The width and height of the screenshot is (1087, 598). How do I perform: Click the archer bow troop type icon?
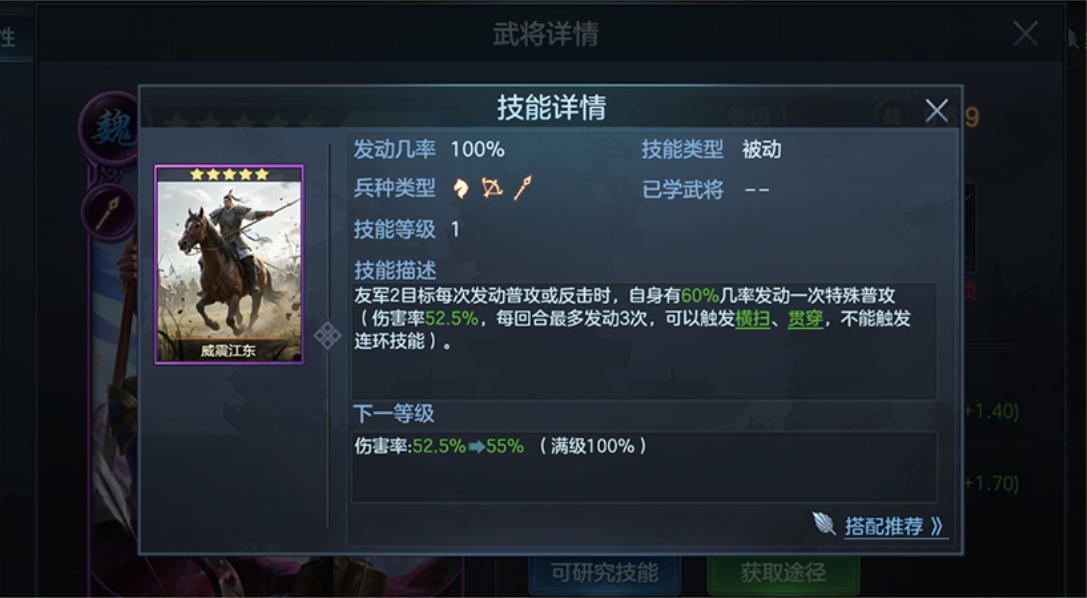tap(492, 188)
